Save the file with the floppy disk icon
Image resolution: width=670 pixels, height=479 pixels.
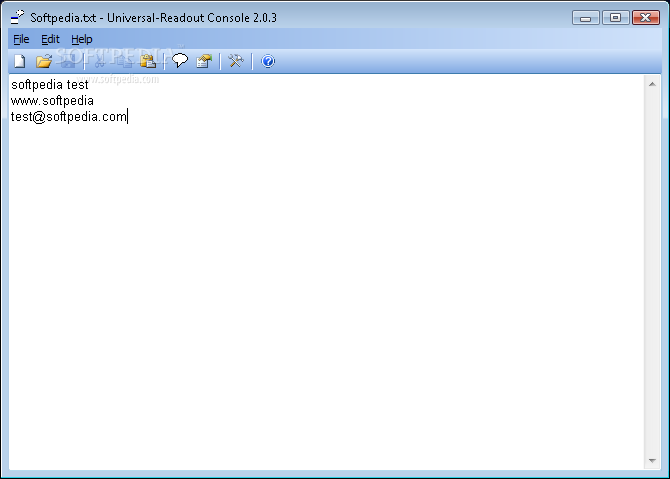tap(68, 61)
